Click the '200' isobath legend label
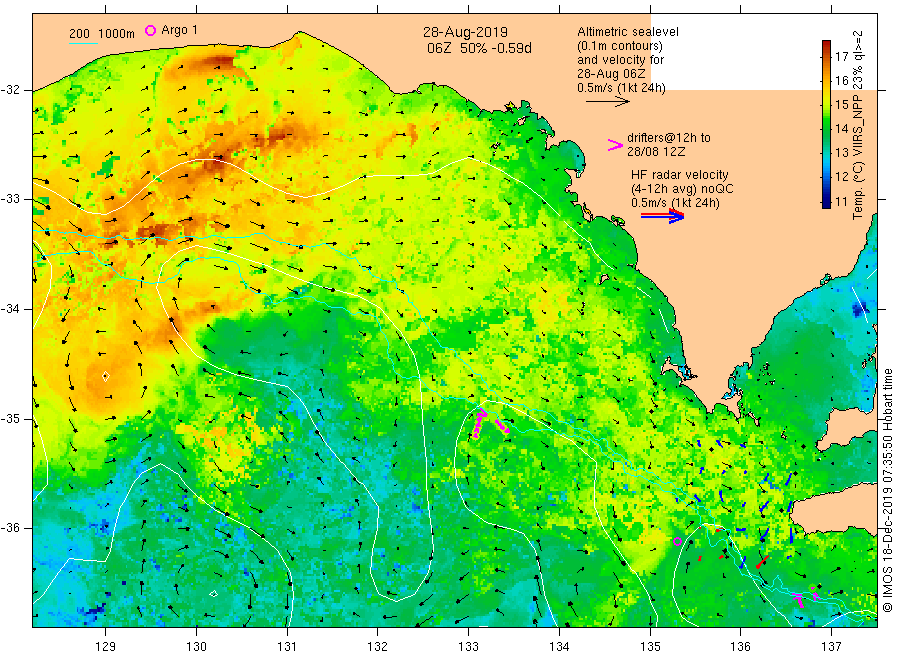Viewport: 900px width, 660px height. pos(79,34)
